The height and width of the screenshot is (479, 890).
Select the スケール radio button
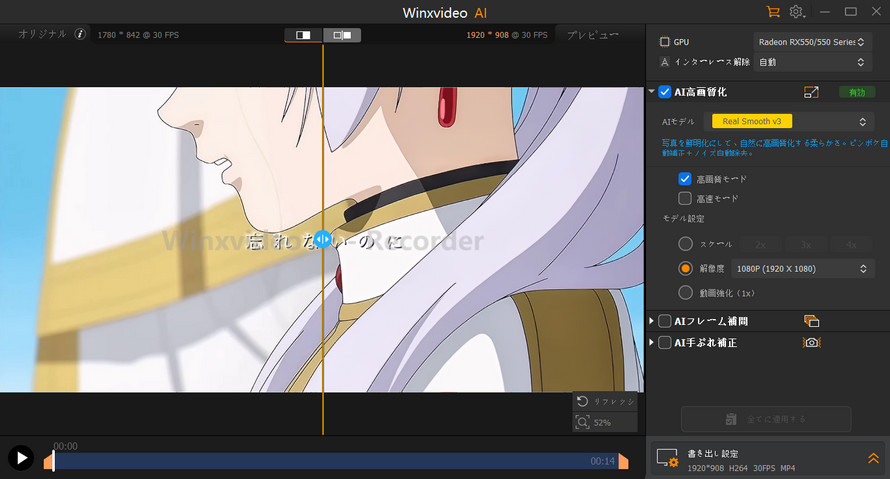[686, 244]
